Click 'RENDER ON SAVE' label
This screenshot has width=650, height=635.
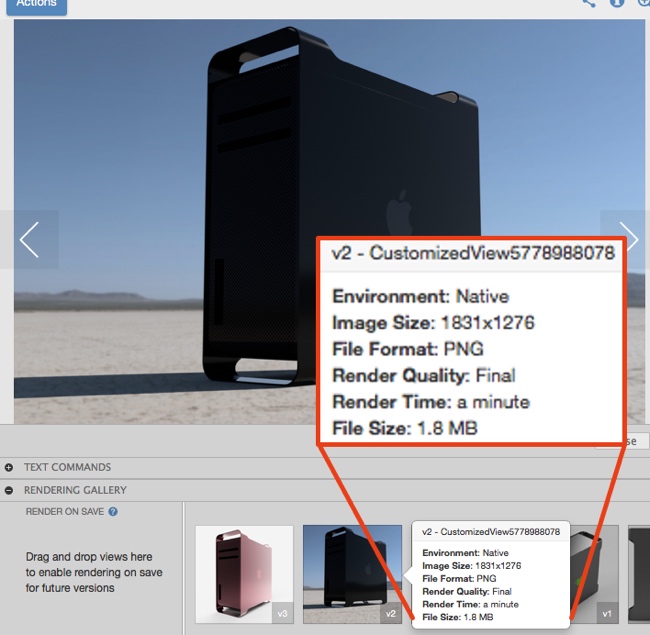pos(65,512)
